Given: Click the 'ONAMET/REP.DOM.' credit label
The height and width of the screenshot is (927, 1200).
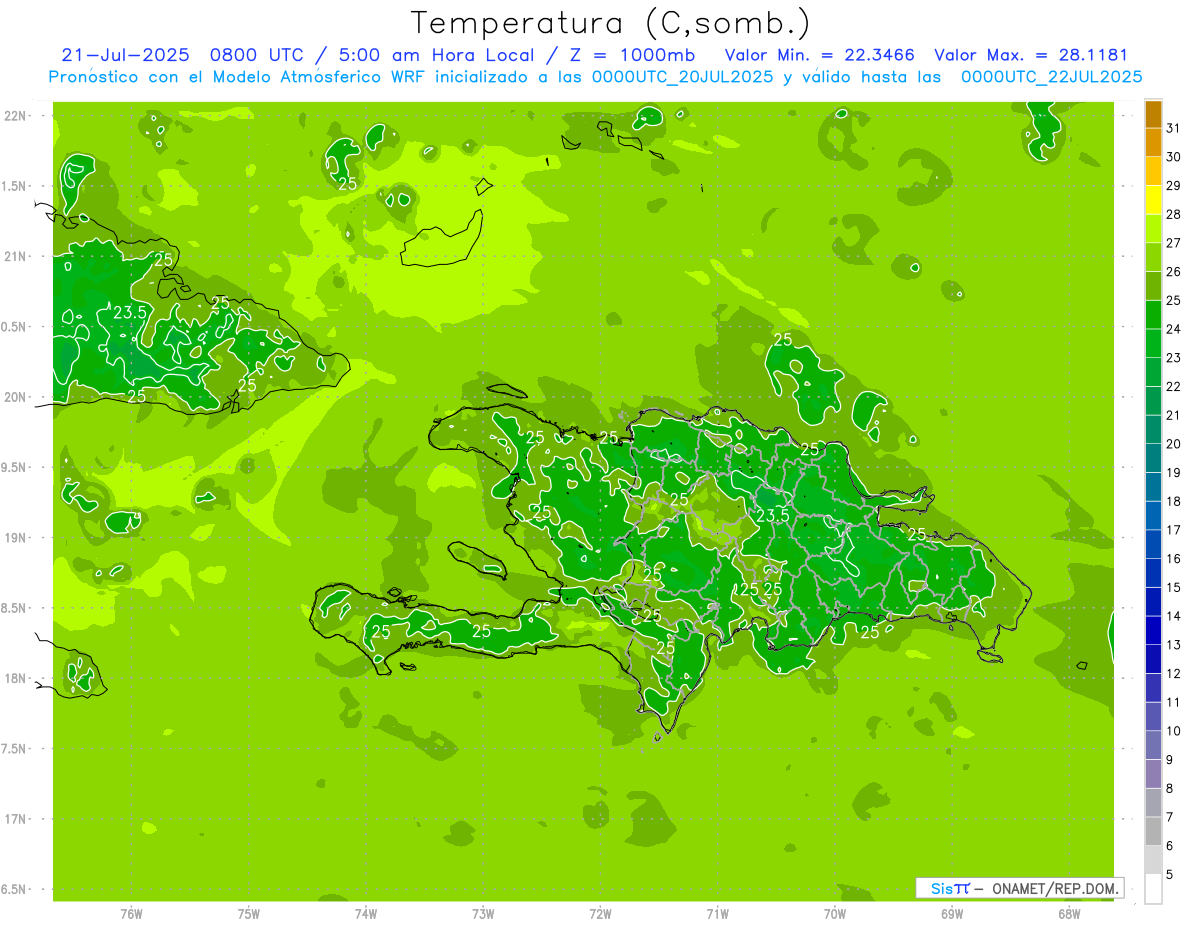Looking at the screenshot, I should [x=1055, y=888].
